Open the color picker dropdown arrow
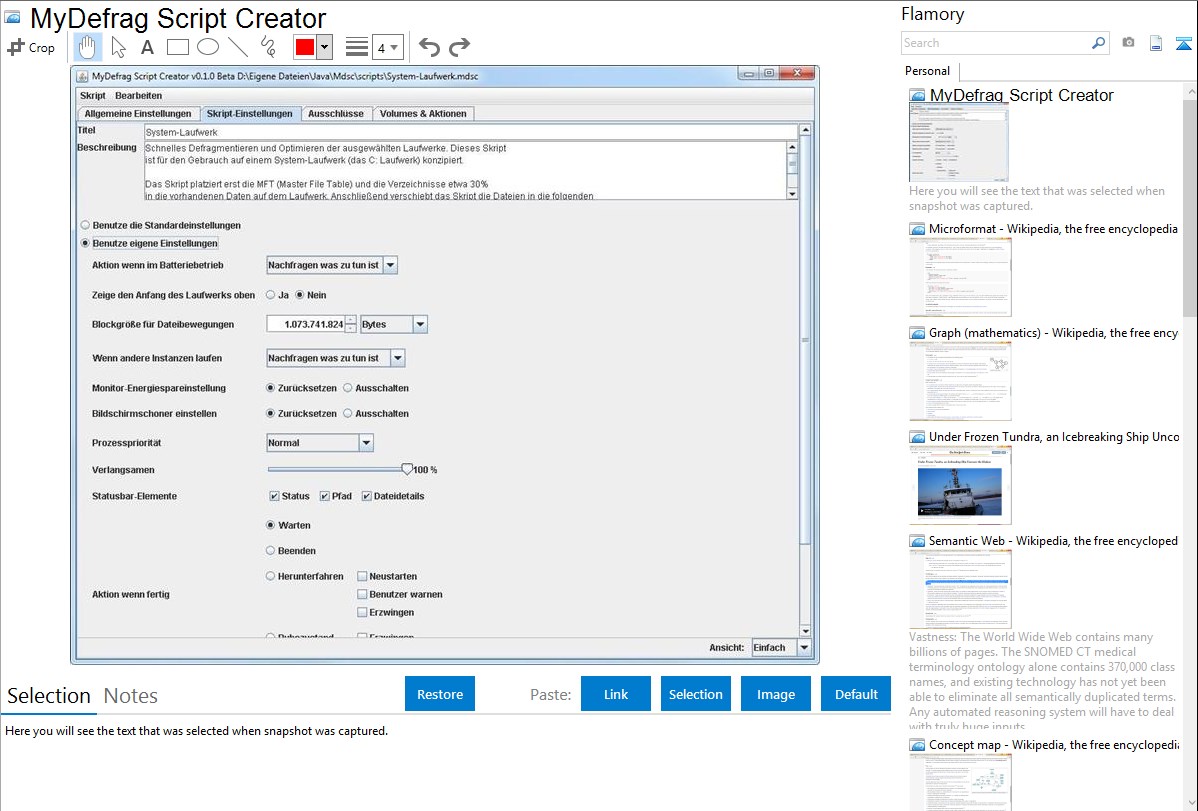 pos(325,47)
